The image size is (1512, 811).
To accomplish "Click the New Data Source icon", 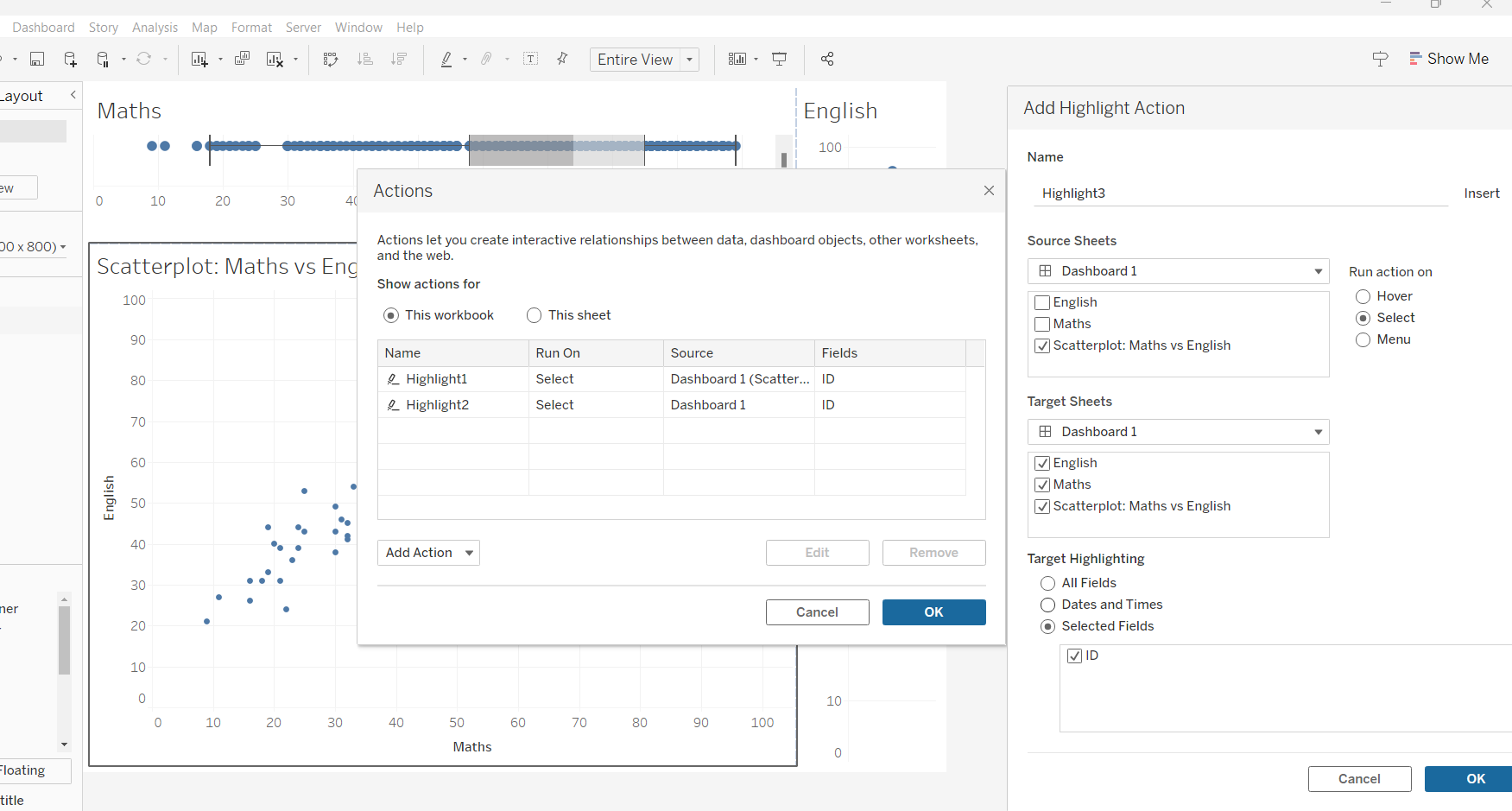I will tap(70, 59).
